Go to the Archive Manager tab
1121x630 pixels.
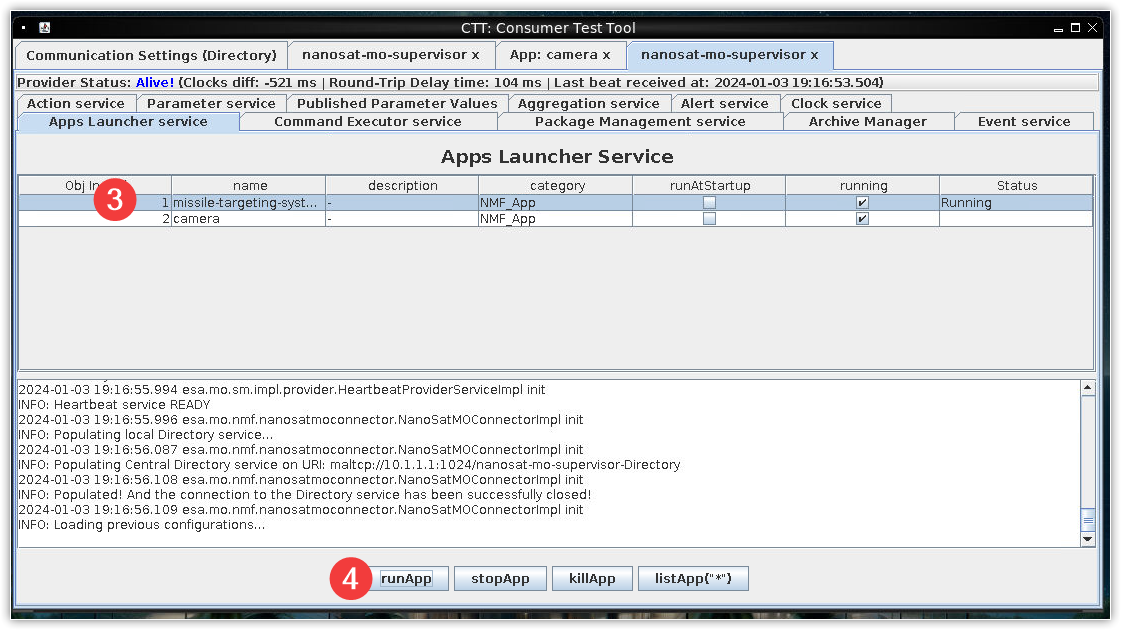click(867, 122)
